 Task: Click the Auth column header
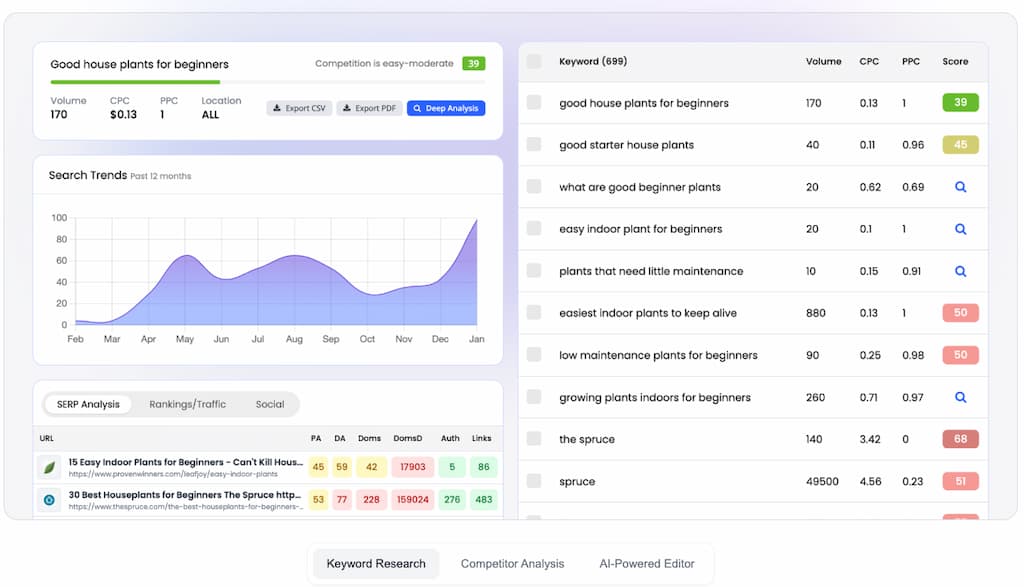pyautogui.click(x=450, y=438)
